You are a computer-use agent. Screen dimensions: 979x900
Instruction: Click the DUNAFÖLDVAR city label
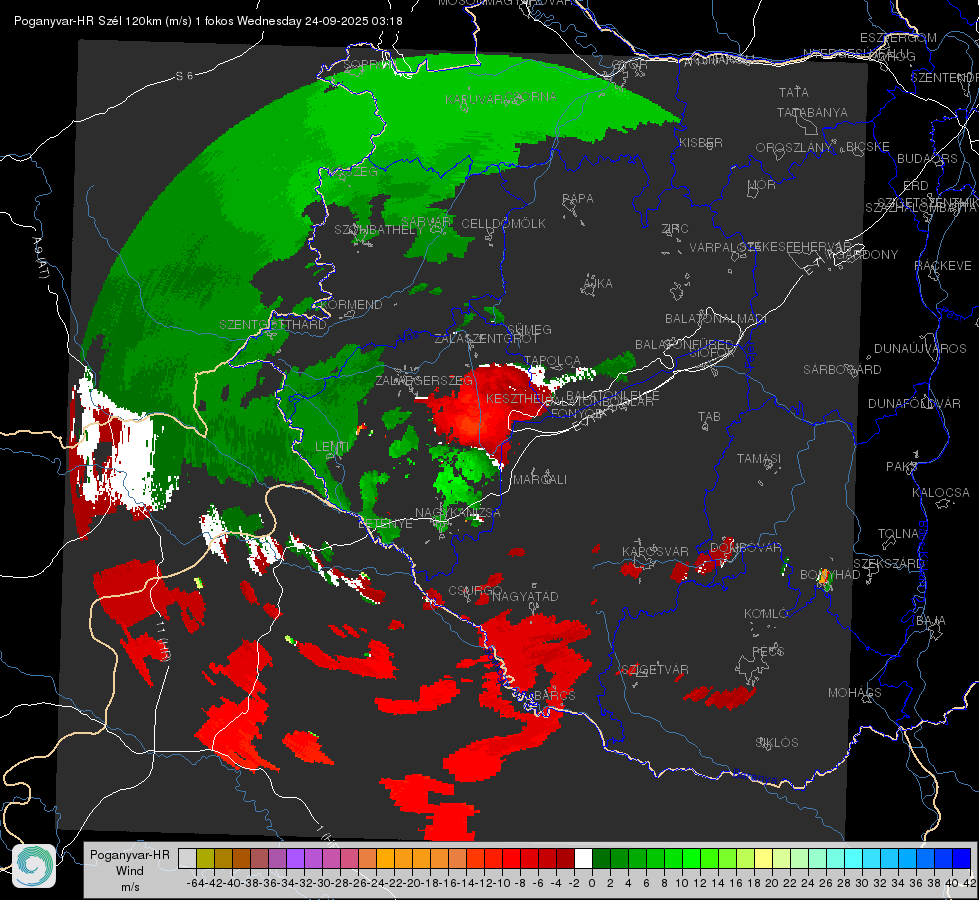(x=914, y=403)
